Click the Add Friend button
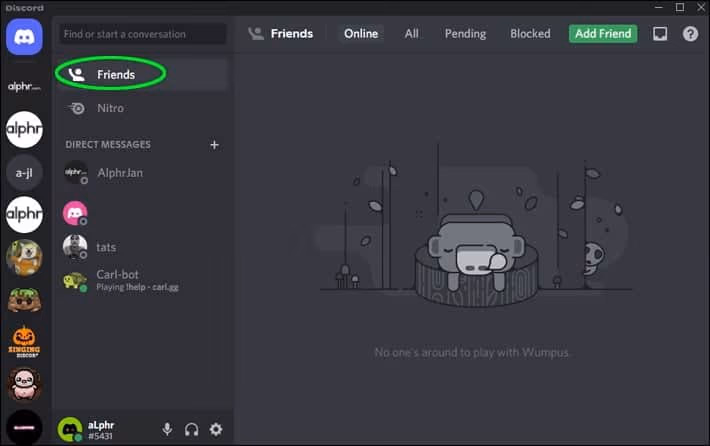 click(603, 34)
